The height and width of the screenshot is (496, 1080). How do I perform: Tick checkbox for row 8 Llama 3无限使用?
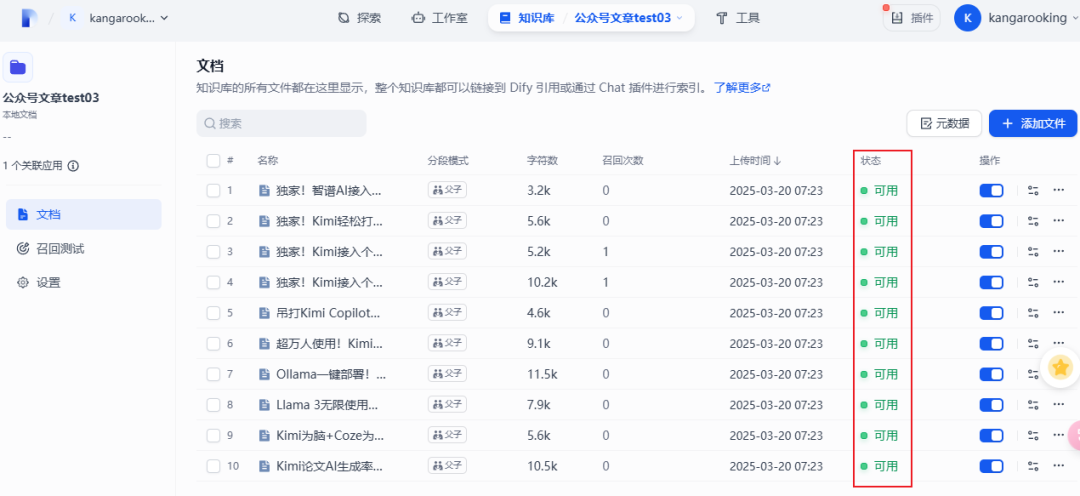point(214,405)
